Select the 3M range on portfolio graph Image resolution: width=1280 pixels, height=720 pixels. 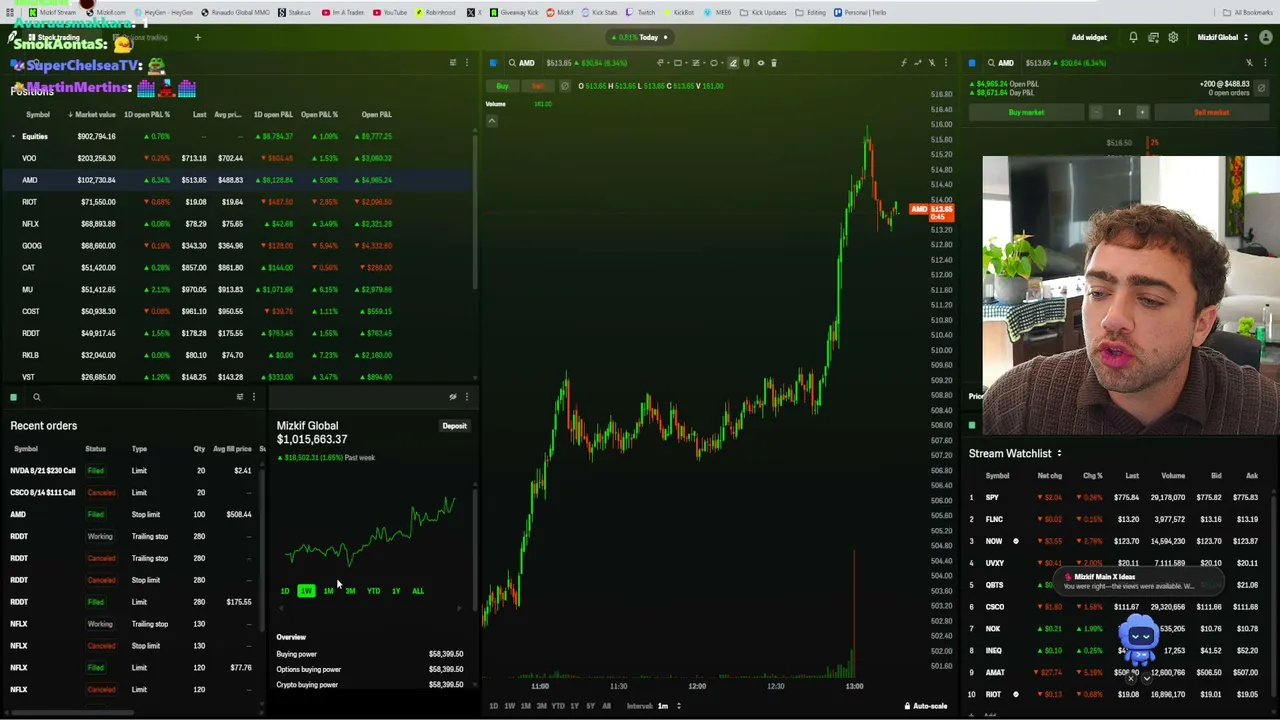350,591
